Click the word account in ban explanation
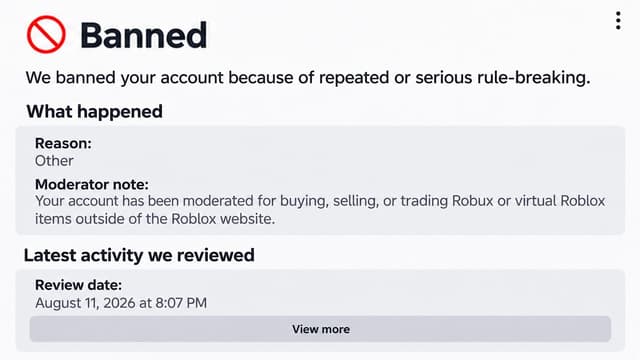The width and height of the screenshot is (640, 360). pos(192,78)
